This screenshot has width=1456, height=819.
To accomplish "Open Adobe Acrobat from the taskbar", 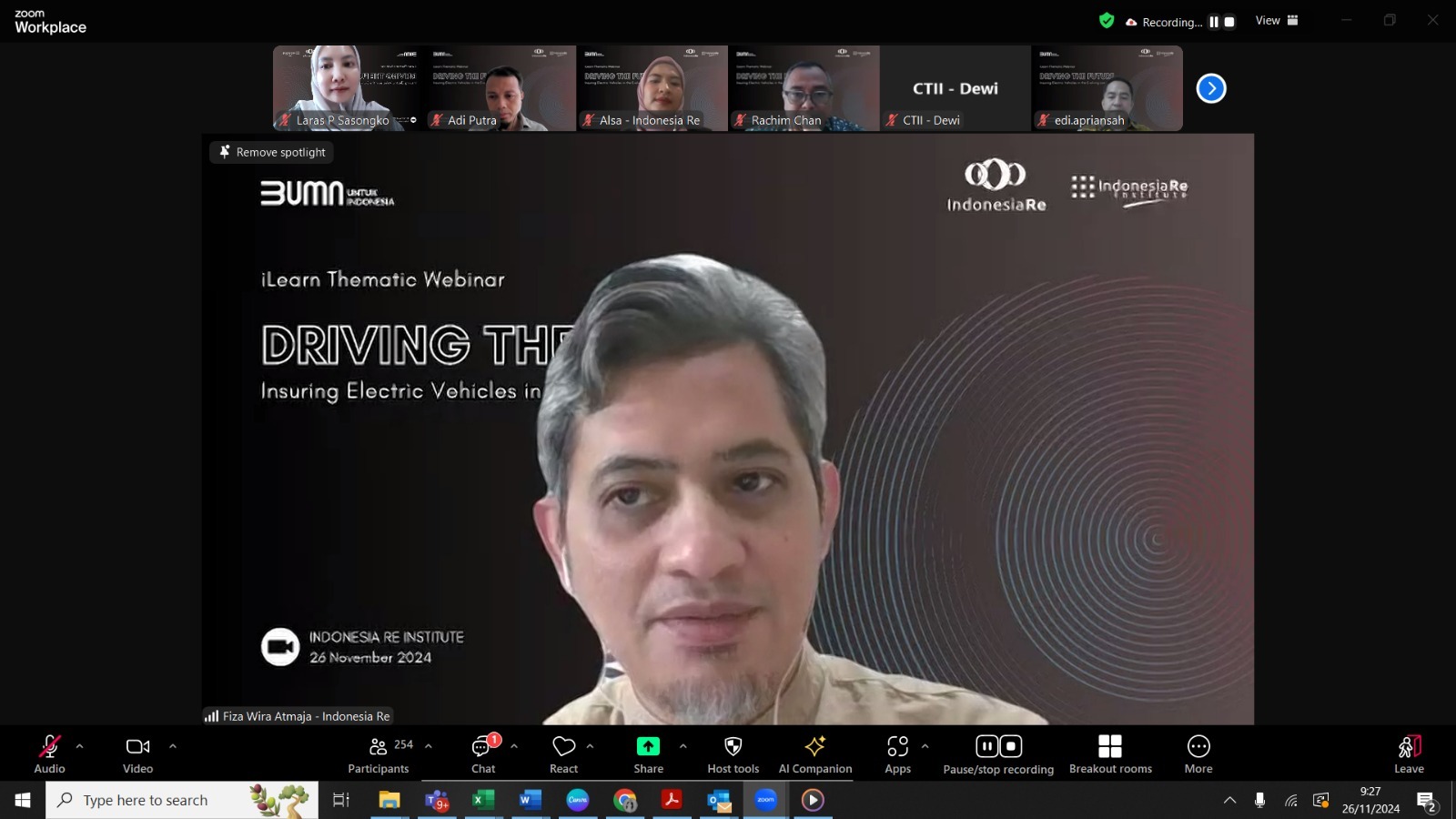I will (x=672, y=800).
